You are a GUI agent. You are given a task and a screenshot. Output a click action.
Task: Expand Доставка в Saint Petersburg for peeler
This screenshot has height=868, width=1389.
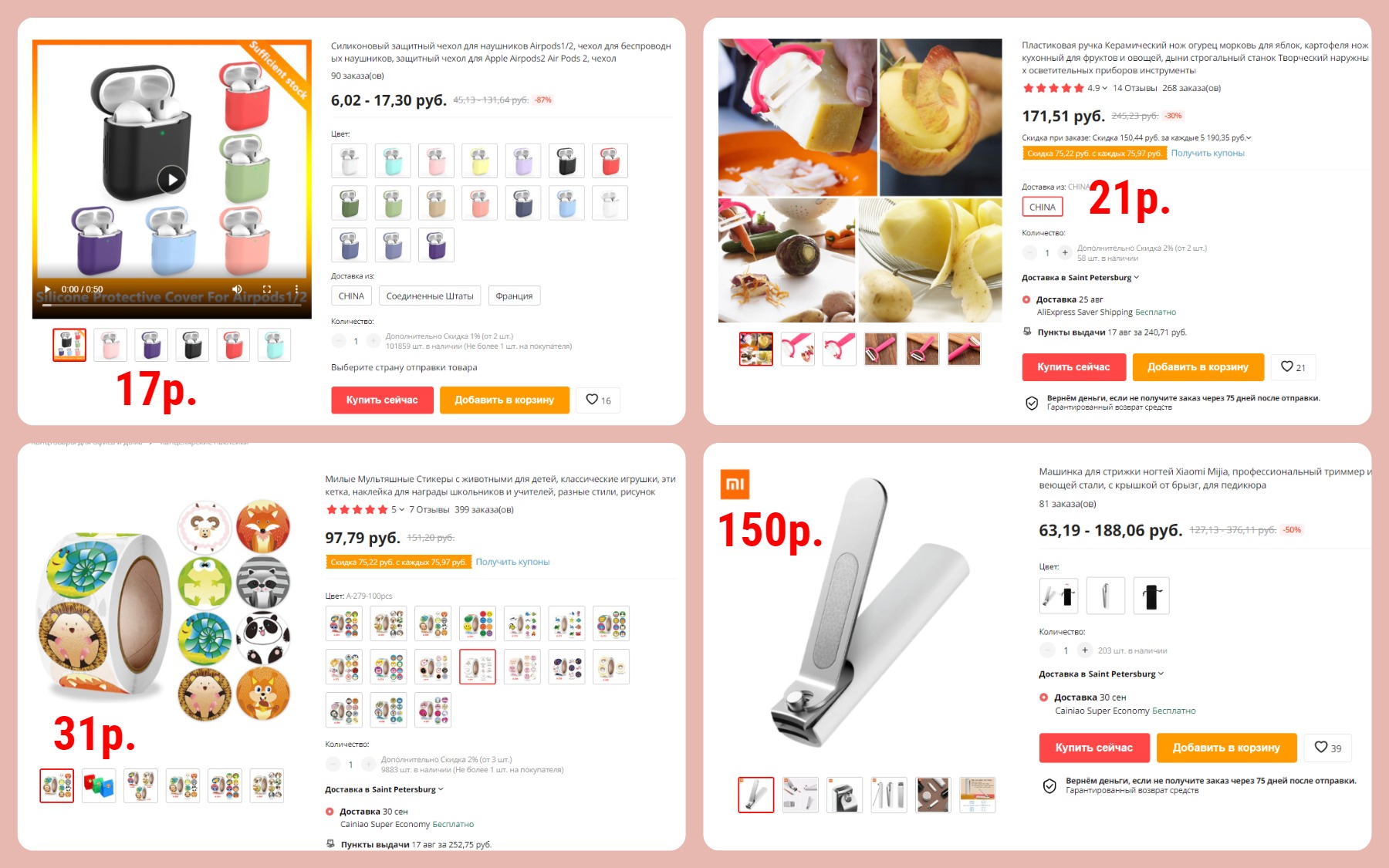pos(1080,278)
